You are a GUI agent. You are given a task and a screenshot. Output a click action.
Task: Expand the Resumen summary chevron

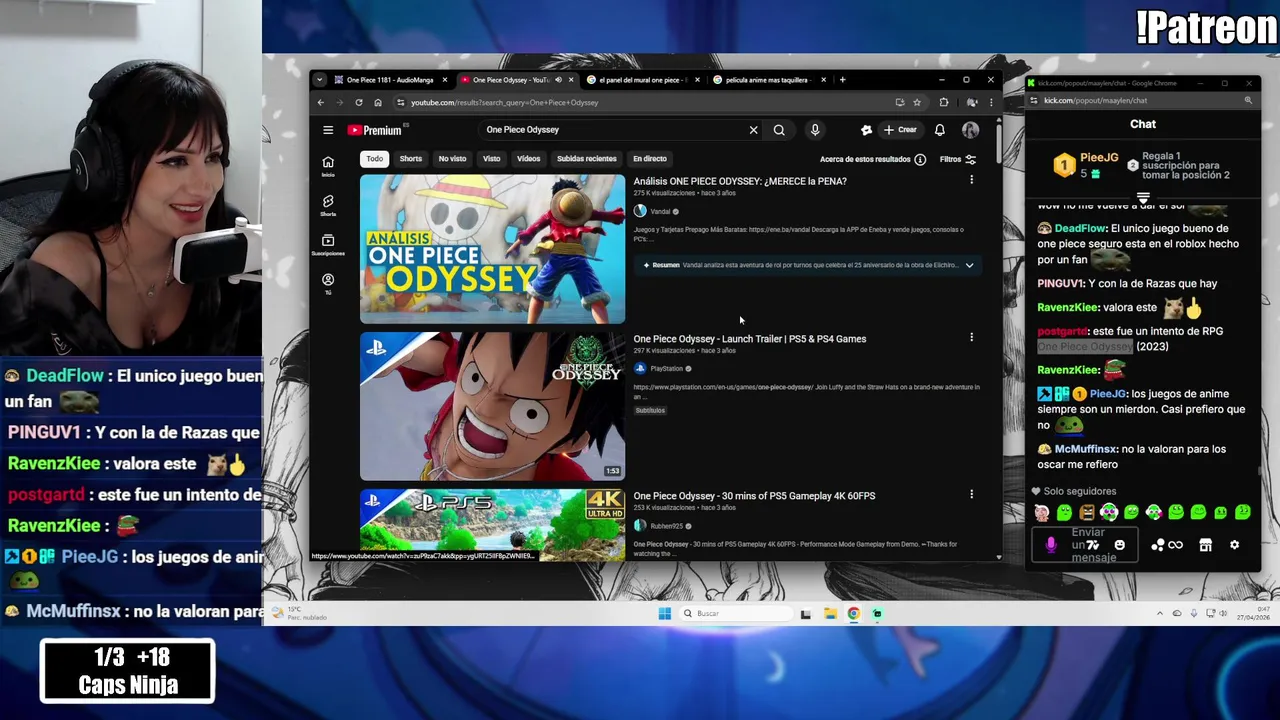[969, 265]
